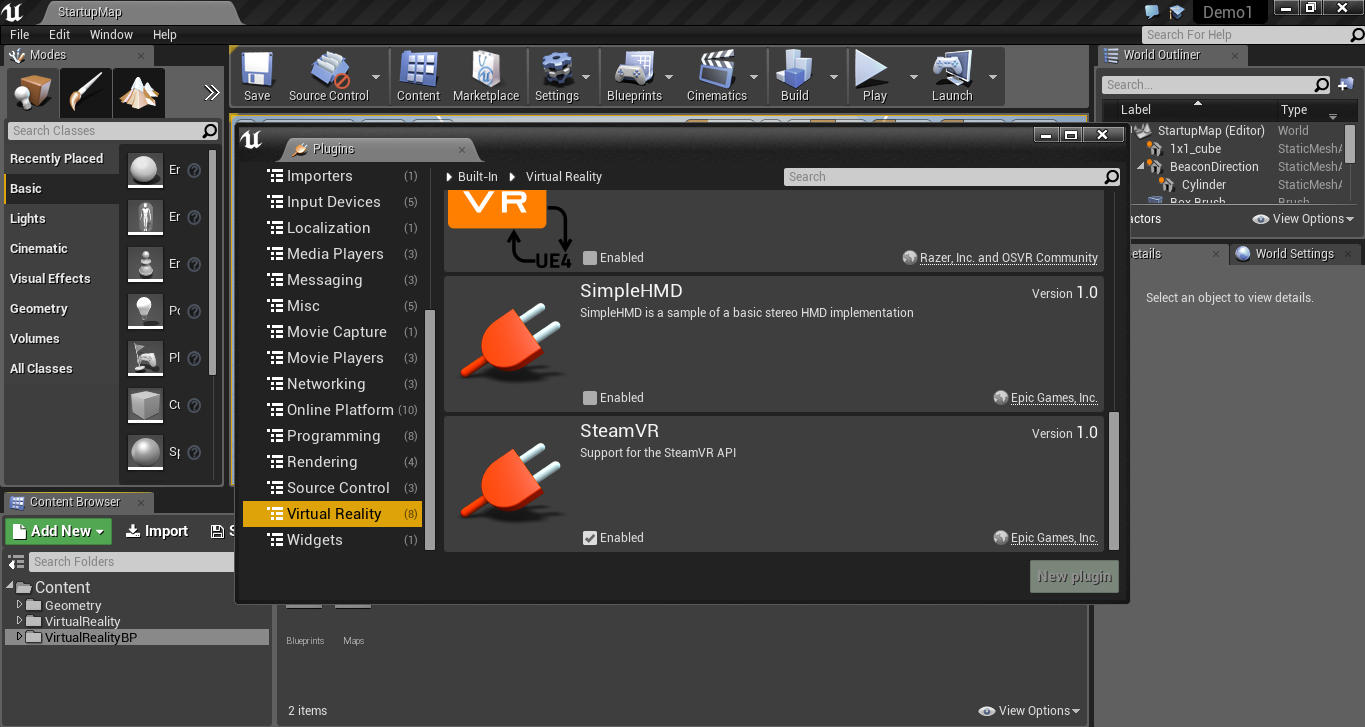Viewport: 1365px width, 727px height.
Task: Click the Modes panel class list scrollbar
Action: [212, 262]
